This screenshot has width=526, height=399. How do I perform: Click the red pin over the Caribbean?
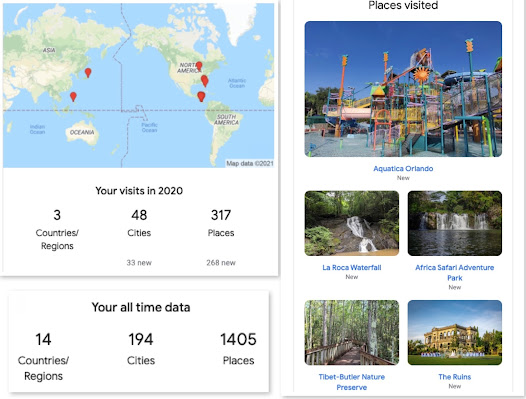click(201, 96)
